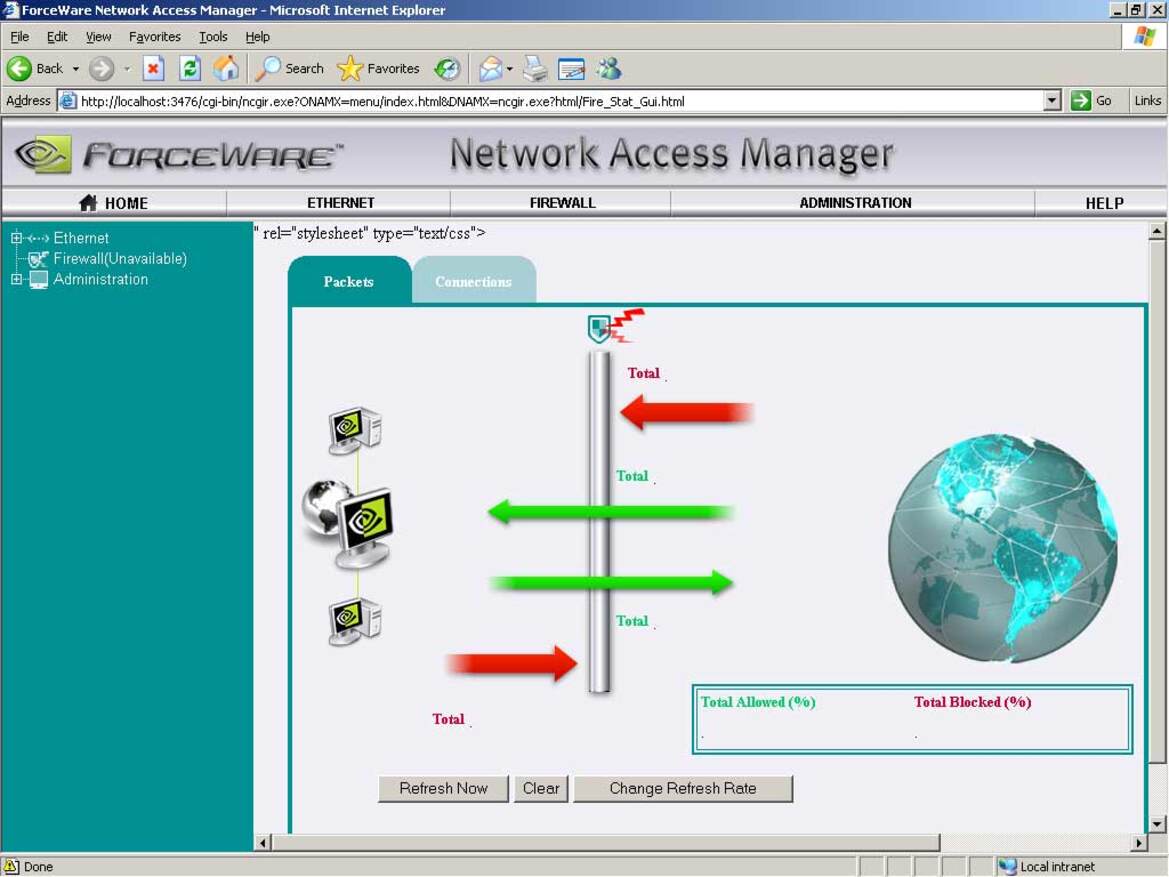Select the Ethernet tree item
Screen dimensions: 1169x877
pos(81,238)
